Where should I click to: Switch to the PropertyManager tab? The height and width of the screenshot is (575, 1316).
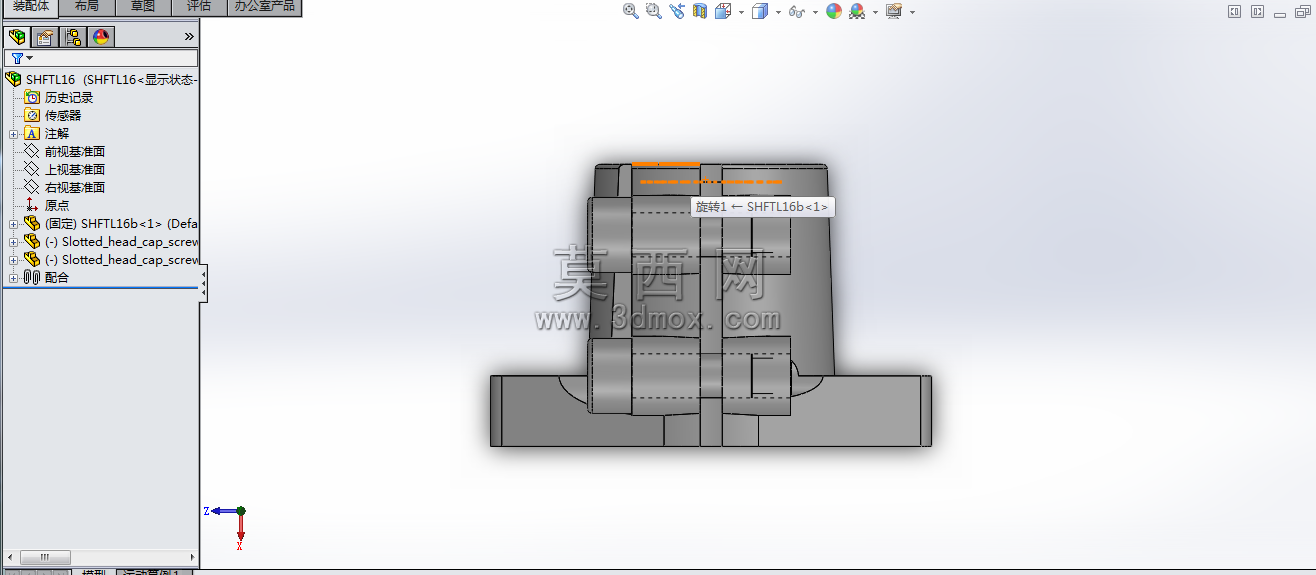[45, 37]
